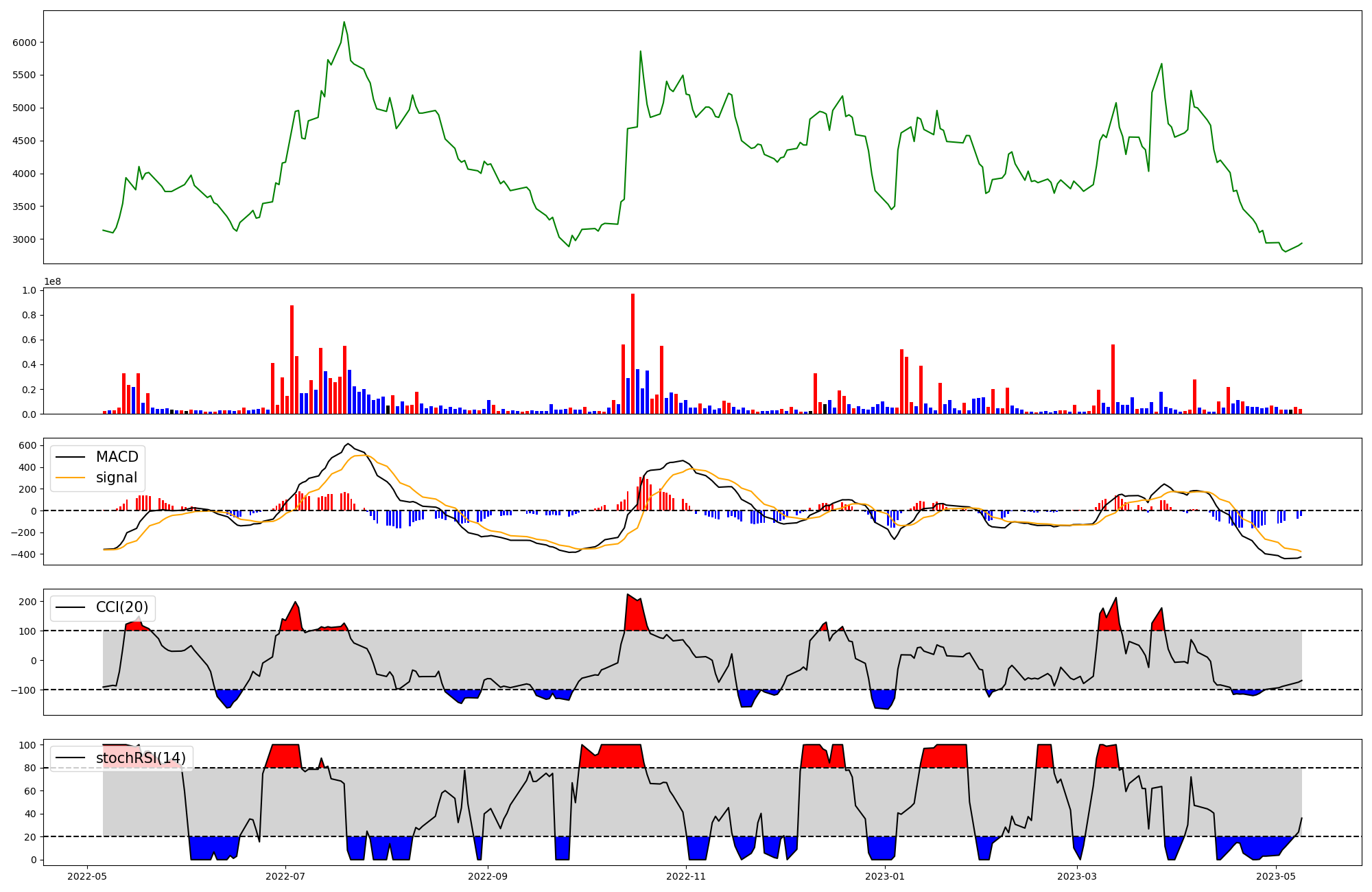
Task: Click the 200 tick on CCI axis
Action: tap(27, 602)
